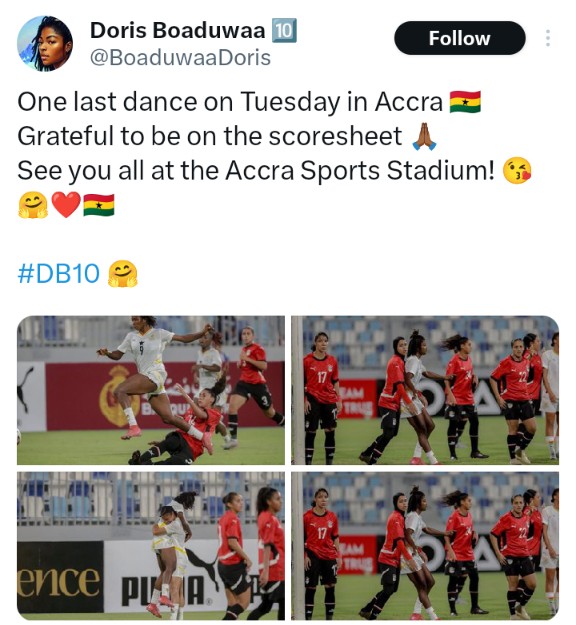
Task: Click the @BoaduwaaDoris handle
Action: pos(181,57)
